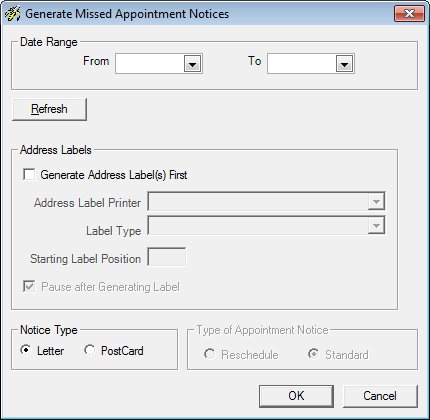This screenshot has width=430, height=420.
Task: Click the Refresh button
Action: (x=49, y=109)
